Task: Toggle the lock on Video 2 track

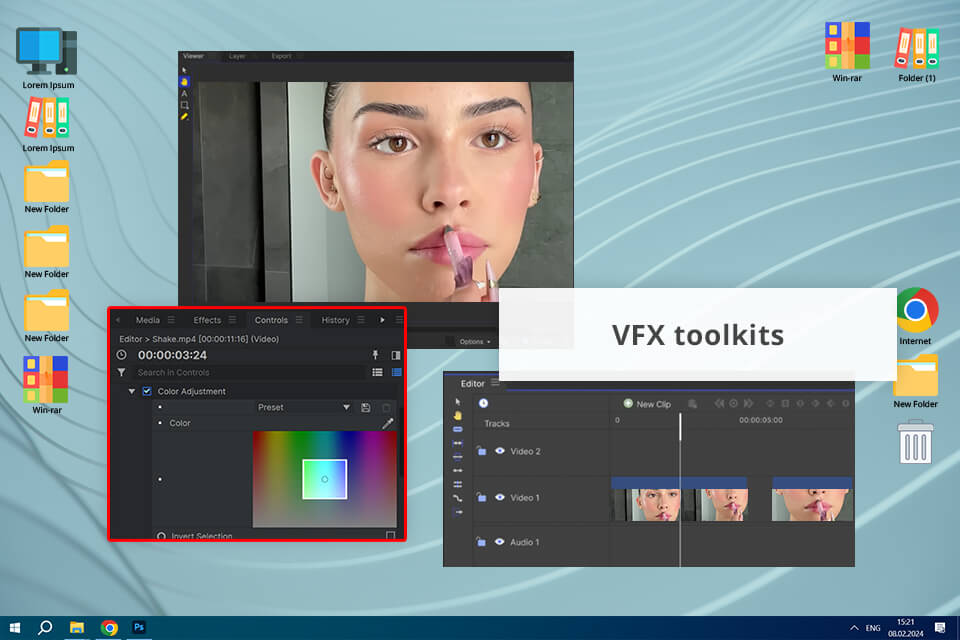Action: coord(481,451)
